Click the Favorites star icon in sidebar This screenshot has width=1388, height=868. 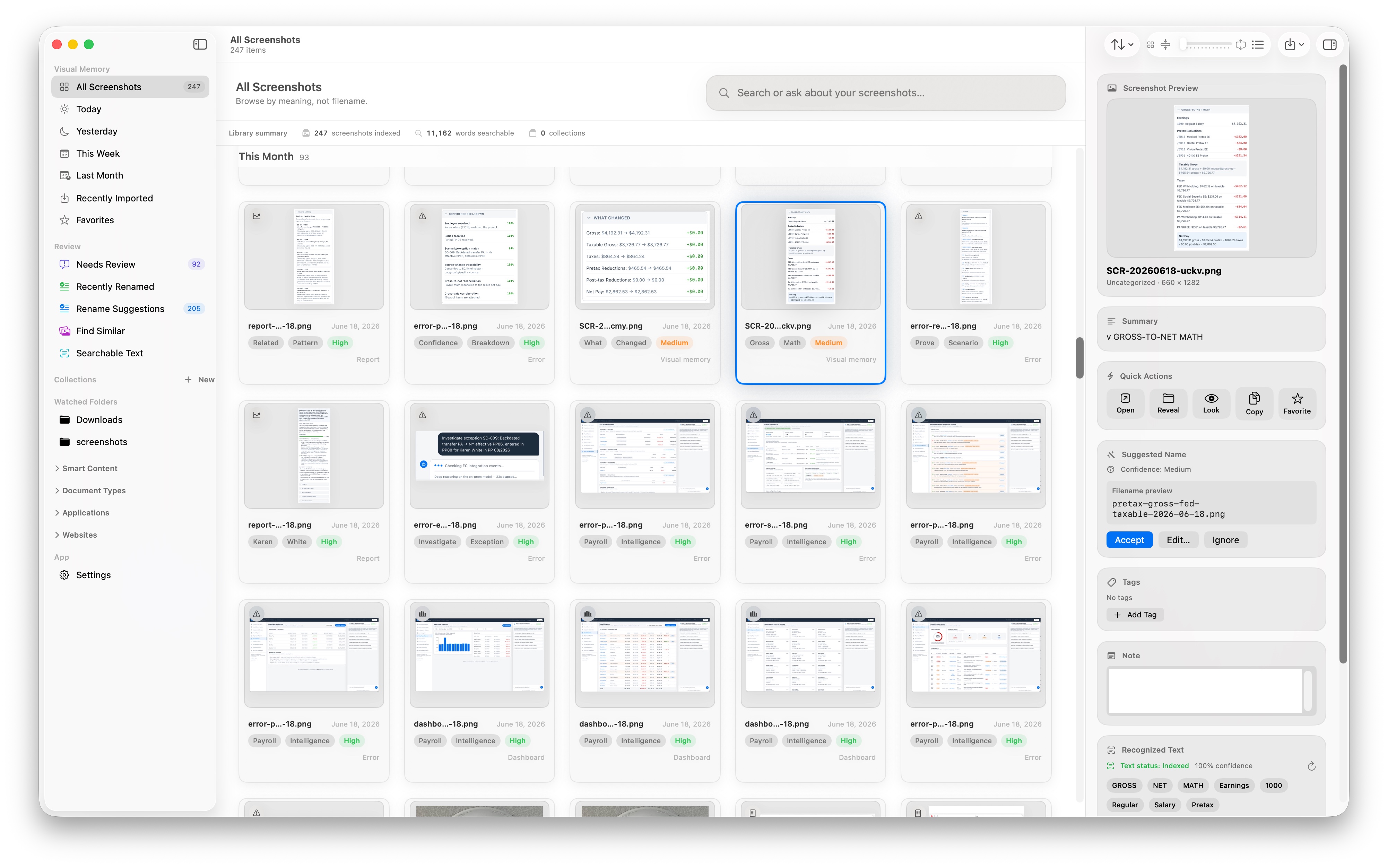click(x=64, y=220)
